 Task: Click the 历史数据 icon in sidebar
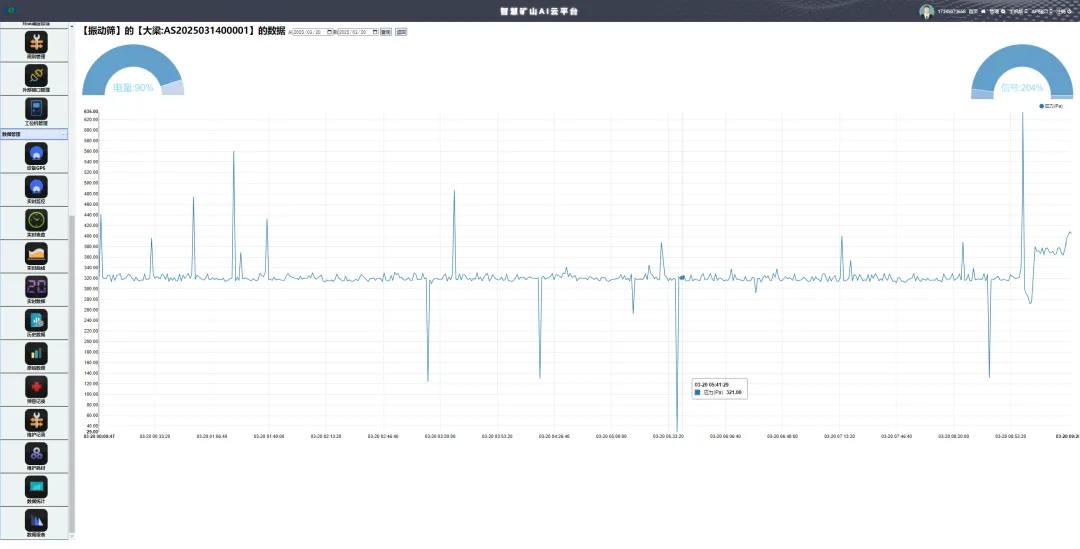coord(36,320)
